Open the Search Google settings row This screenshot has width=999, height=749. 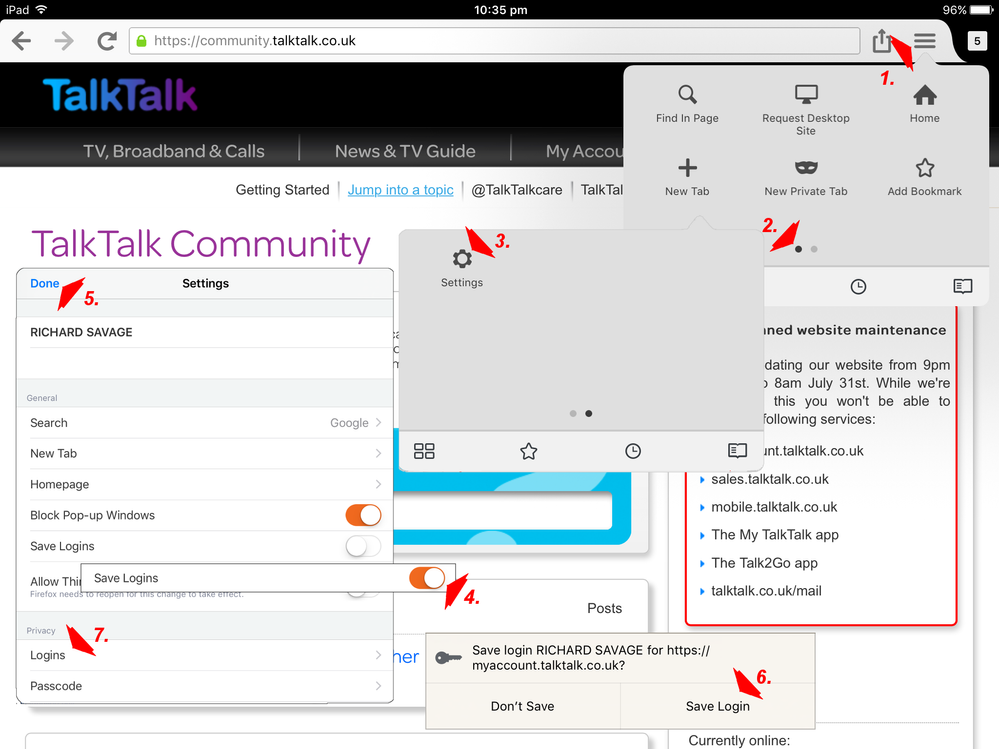click(x=205, y=423)
